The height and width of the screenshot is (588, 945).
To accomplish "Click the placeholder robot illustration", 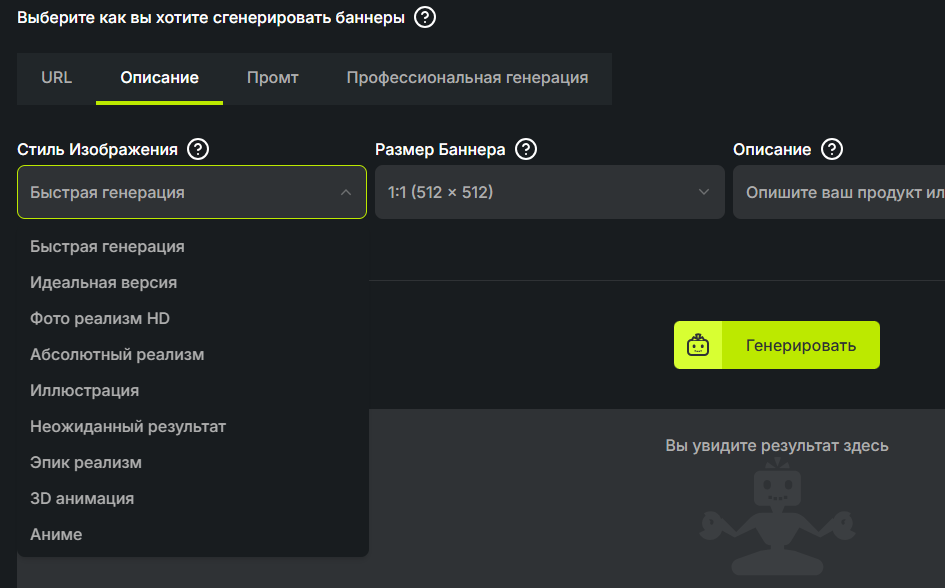I will (x=777, y=517).
